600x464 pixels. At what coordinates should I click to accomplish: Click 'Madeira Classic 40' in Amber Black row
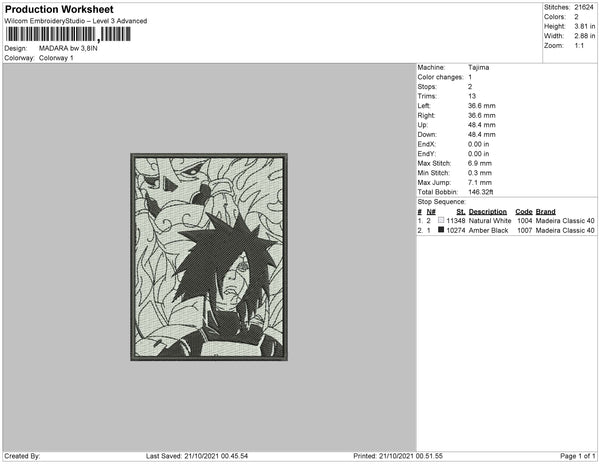coord(565,230)
